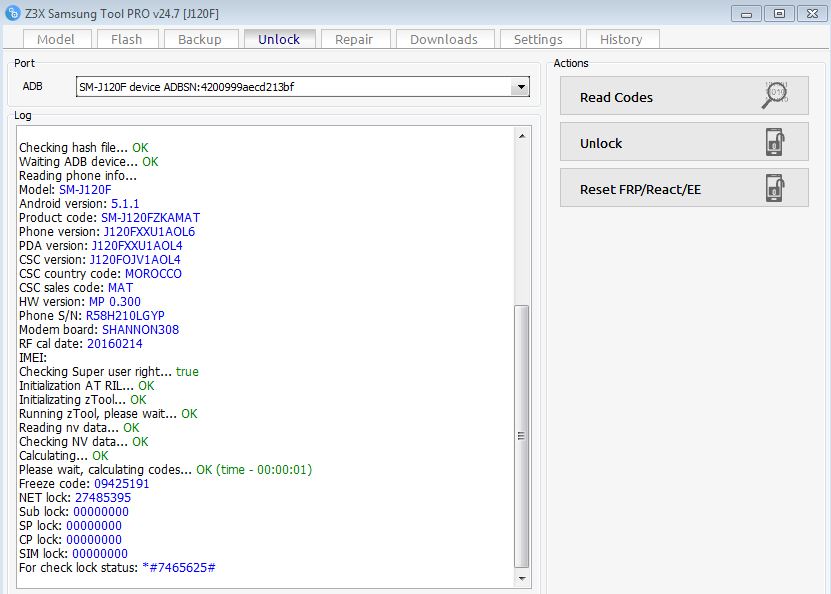Close the Z3X Samsung Tool window

point(812,14)
